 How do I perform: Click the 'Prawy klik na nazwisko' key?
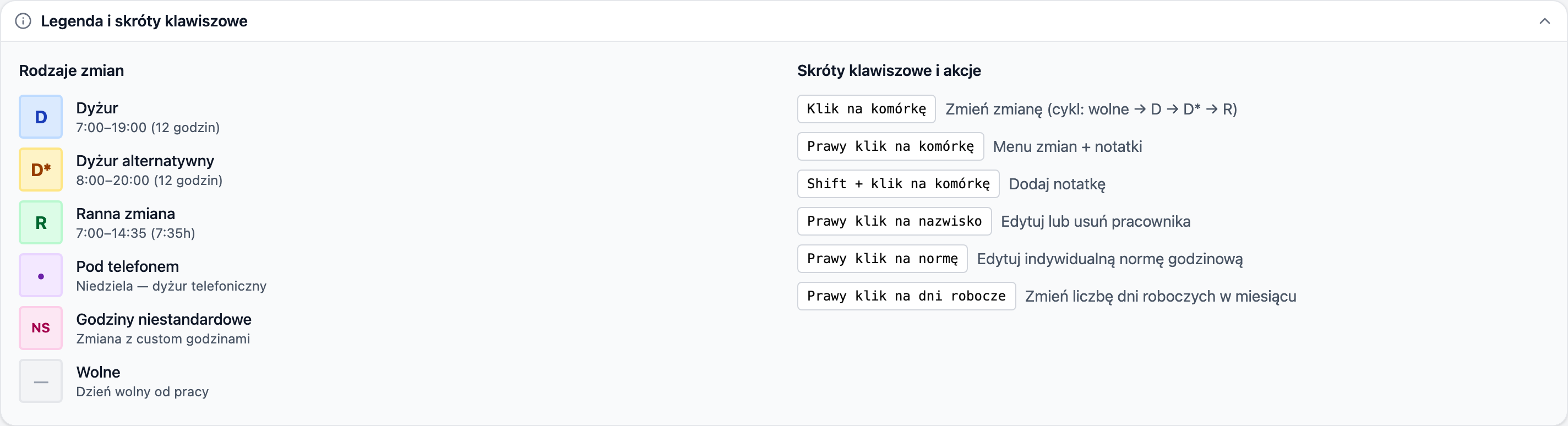click(894, 221)
